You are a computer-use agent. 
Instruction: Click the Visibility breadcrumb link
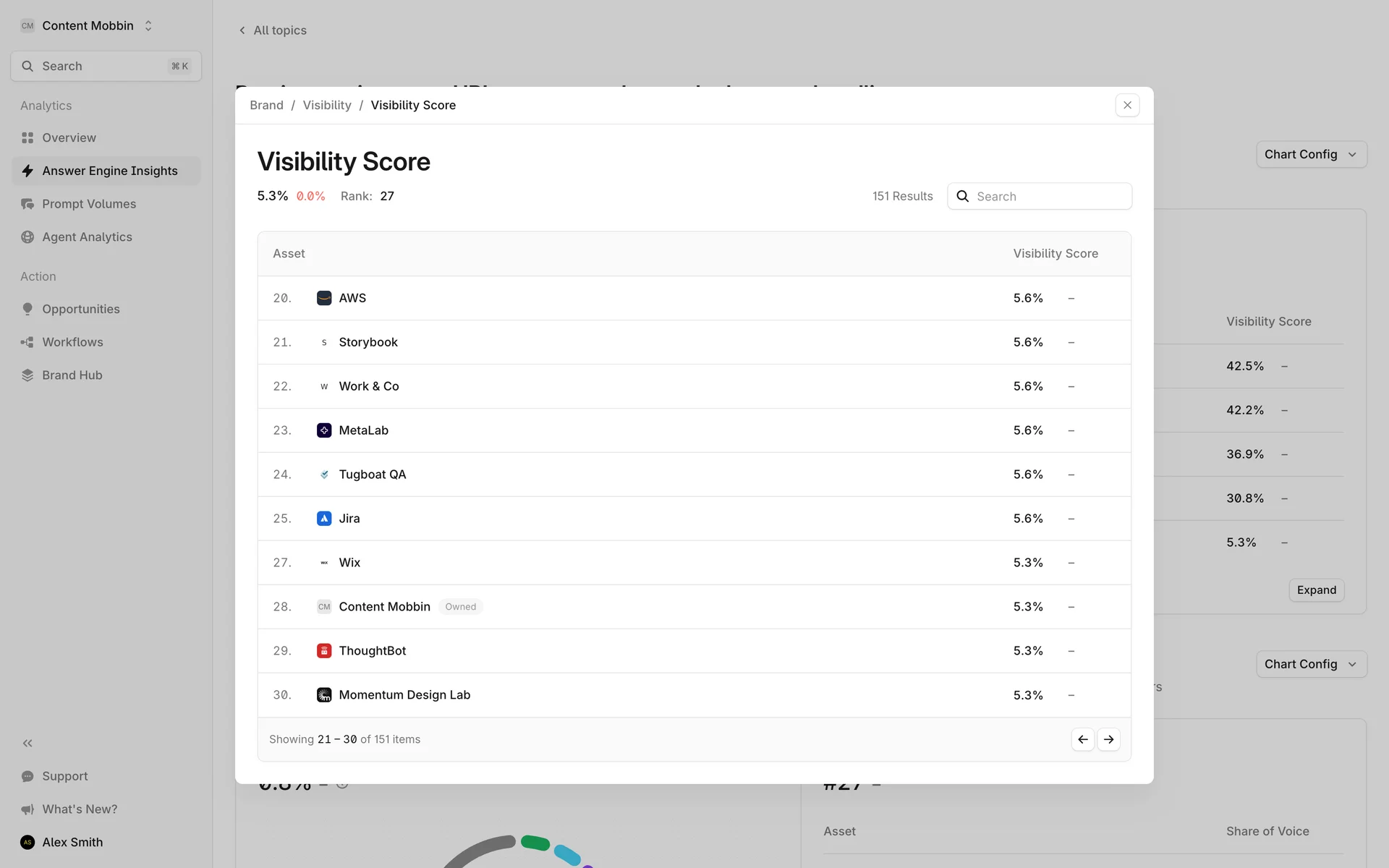coord(327,105)
